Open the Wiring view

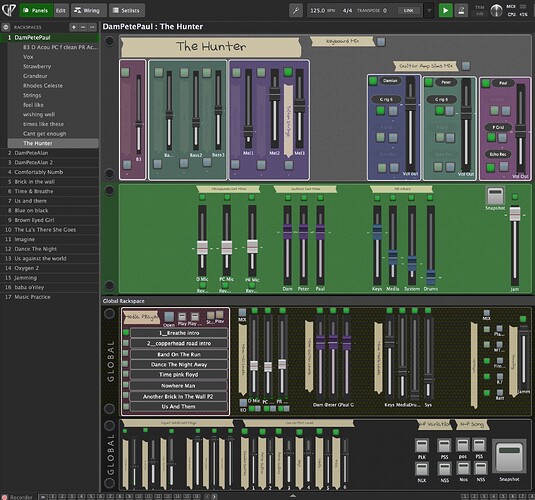(x=88, y=11)
